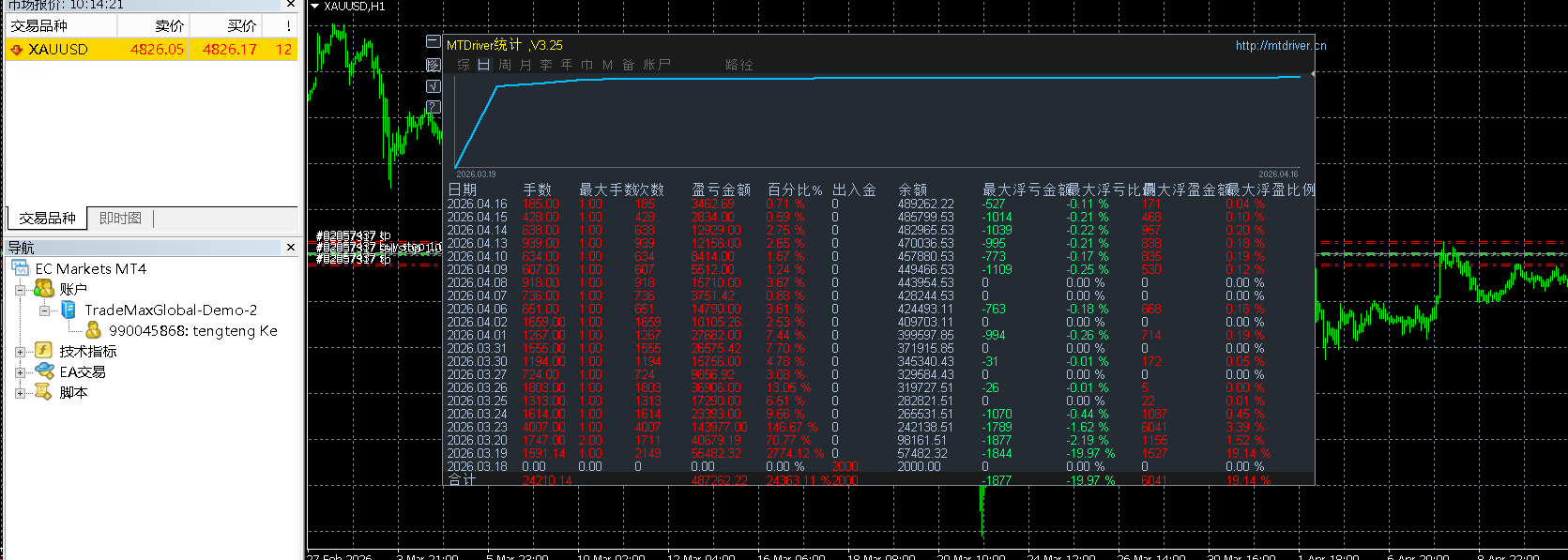Click the 买价 ask column header
The width and height of the screenshot is (1568, 560).
[226, 26]
